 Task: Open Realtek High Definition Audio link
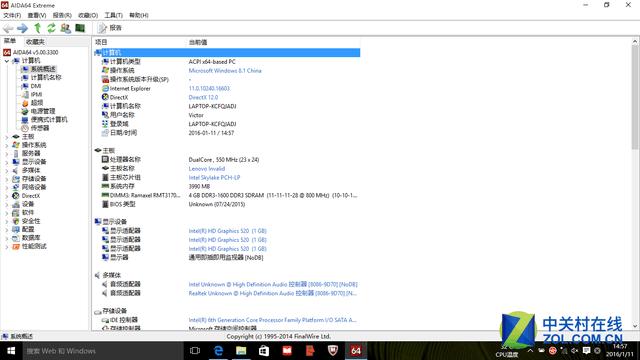click(x=273, y=293)
